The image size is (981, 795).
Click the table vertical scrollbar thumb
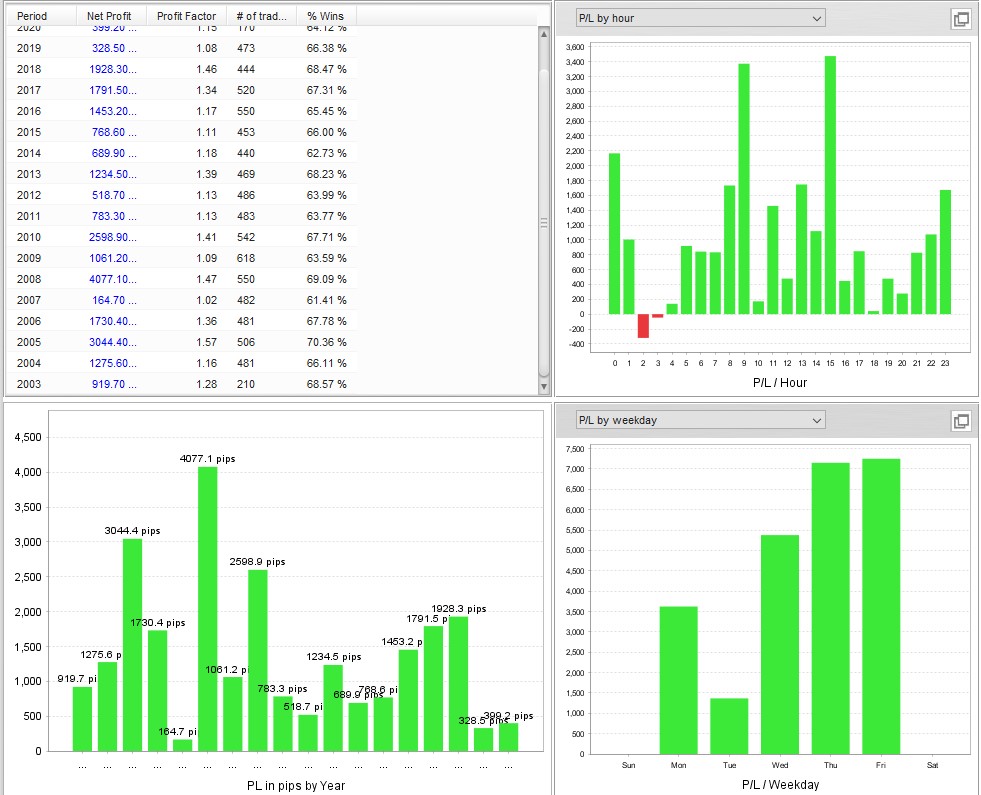pos(544,222)
